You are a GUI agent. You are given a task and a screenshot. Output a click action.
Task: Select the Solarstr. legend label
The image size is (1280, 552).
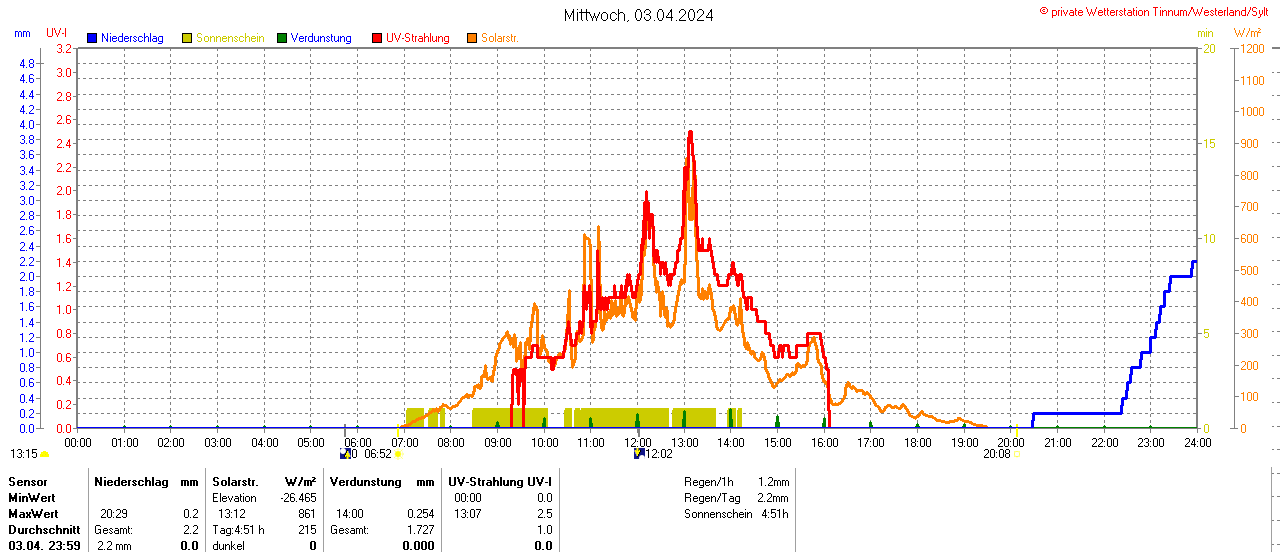pyautogui.click(x=499, y=38)
